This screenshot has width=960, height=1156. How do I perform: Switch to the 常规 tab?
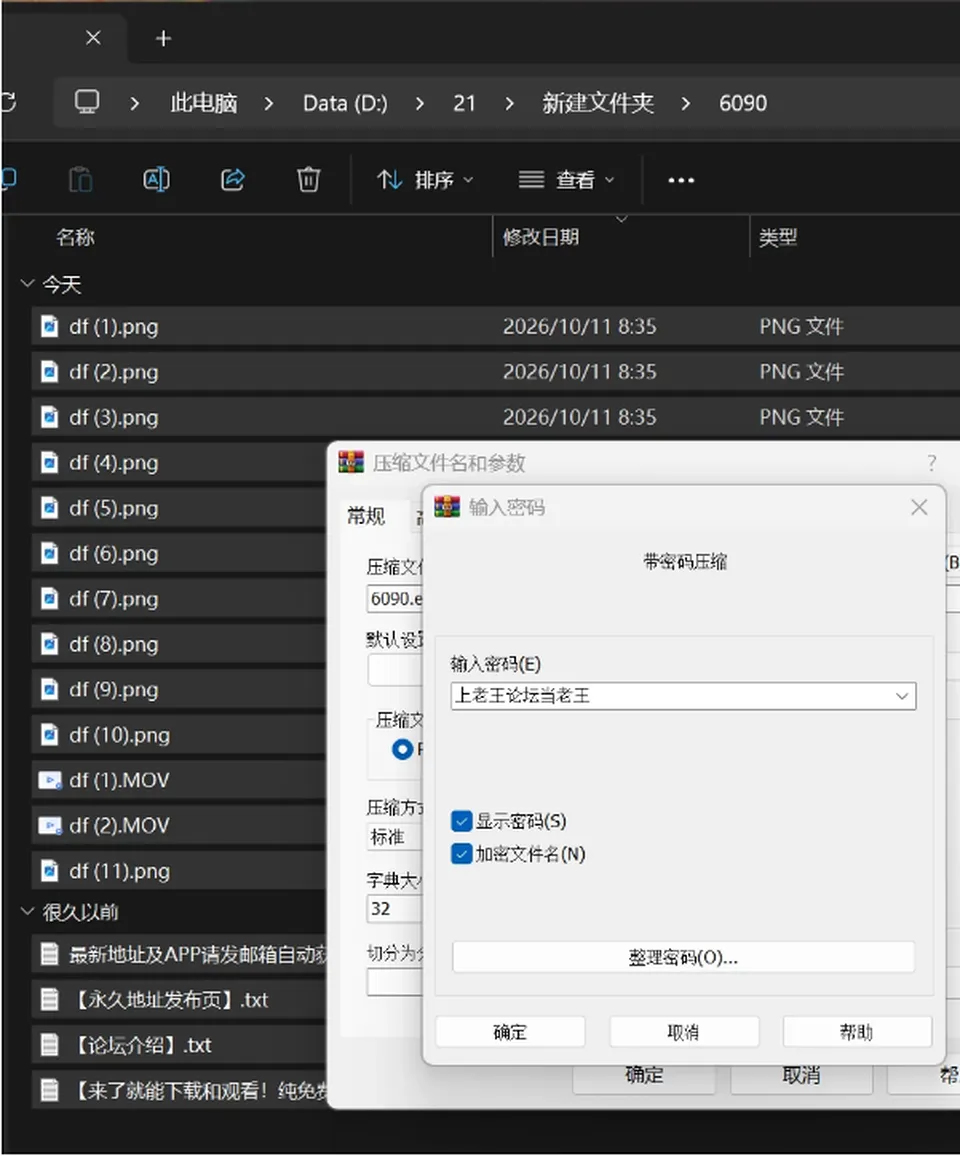pyautogui.click(x=366, y=516)
